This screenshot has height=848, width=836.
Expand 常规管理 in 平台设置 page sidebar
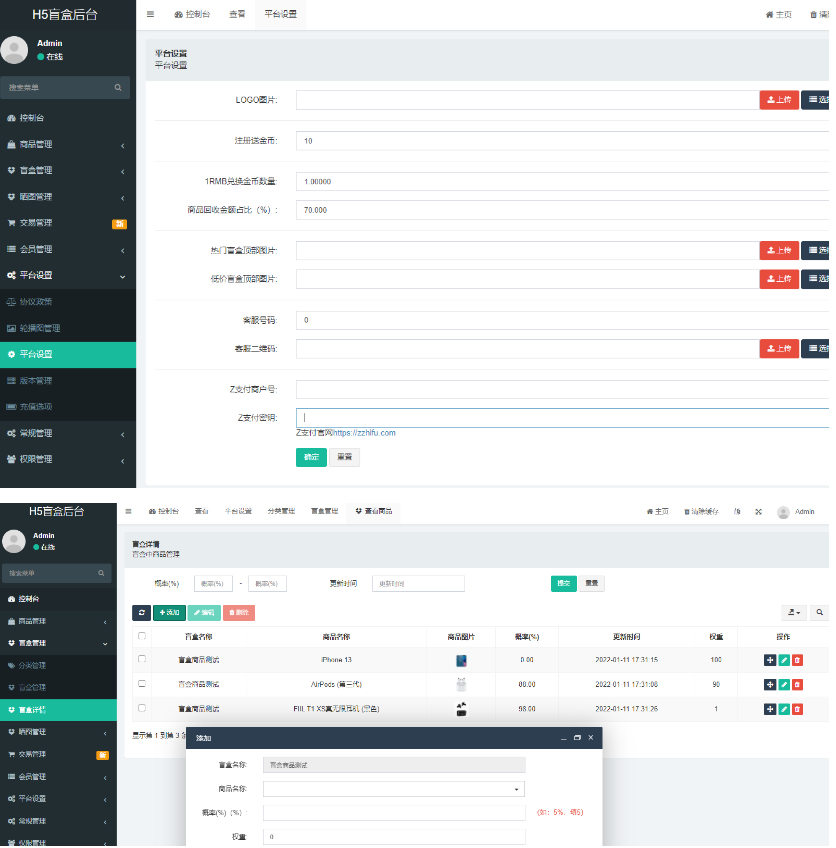click(x=68, y=433)
